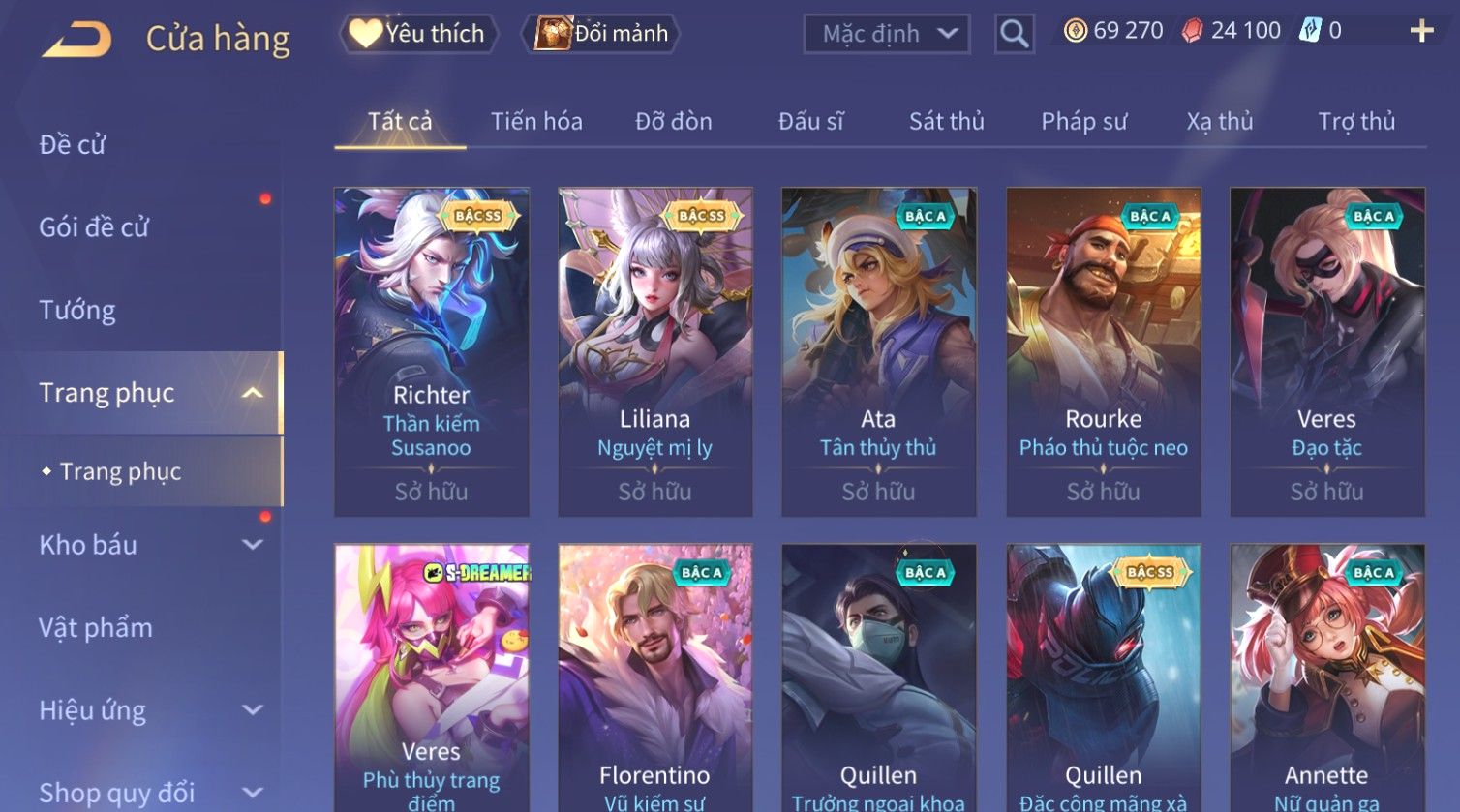Collapse the Trang phục sidebar section
Viewport: 1460px width, 812px height.
tap(252, 393)
